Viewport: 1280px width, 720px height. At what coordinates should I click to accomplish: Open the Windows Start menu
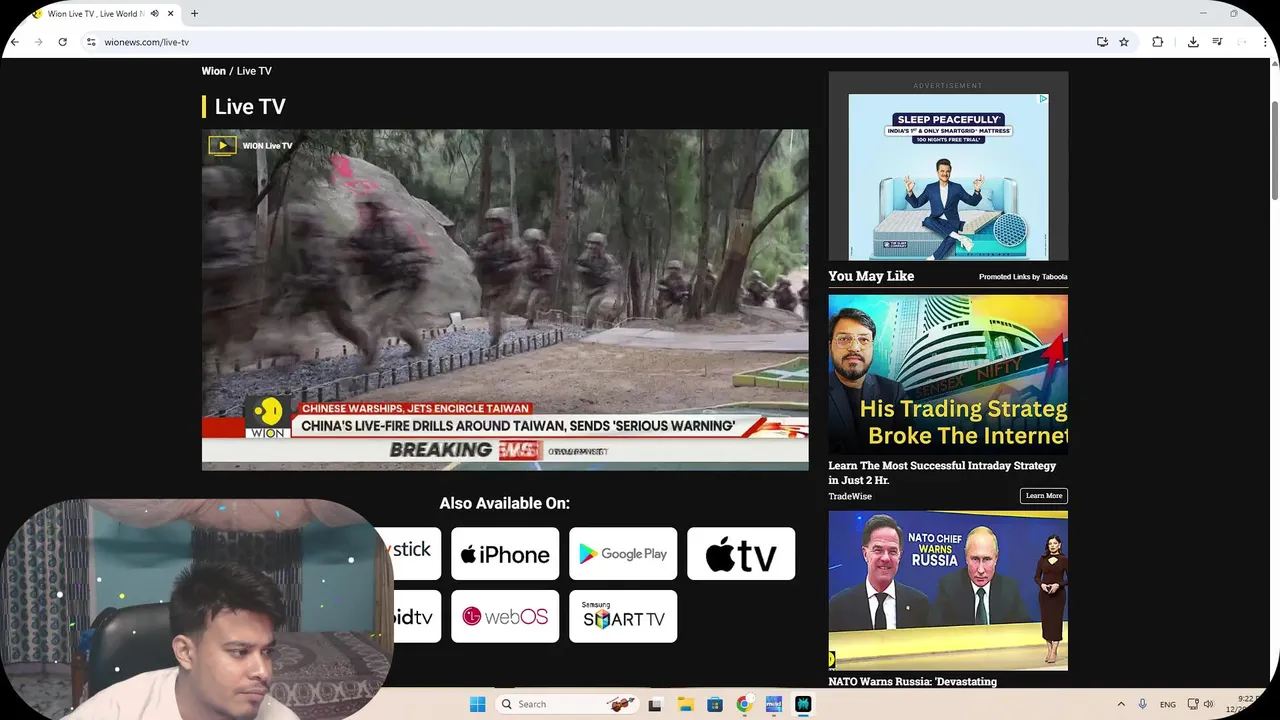tap(477, 704)
